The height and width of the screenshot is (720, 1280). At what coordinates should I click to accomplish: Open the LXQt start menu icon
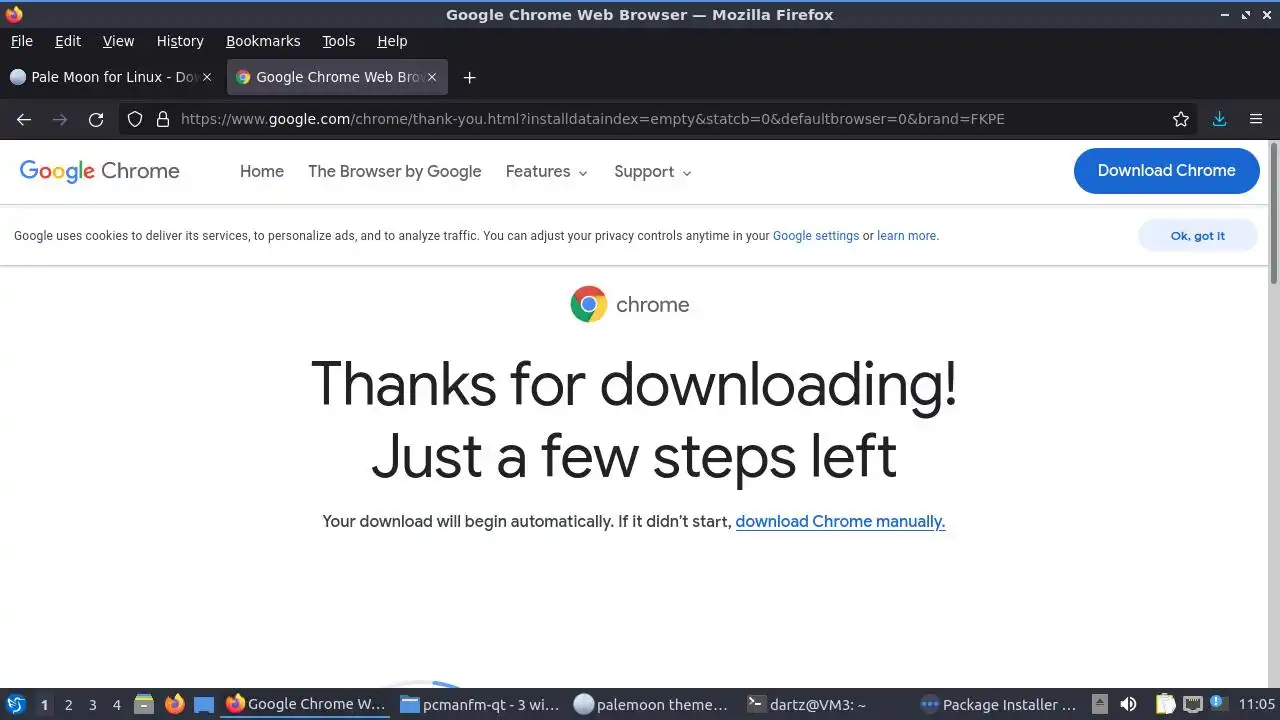pos(16,705)
